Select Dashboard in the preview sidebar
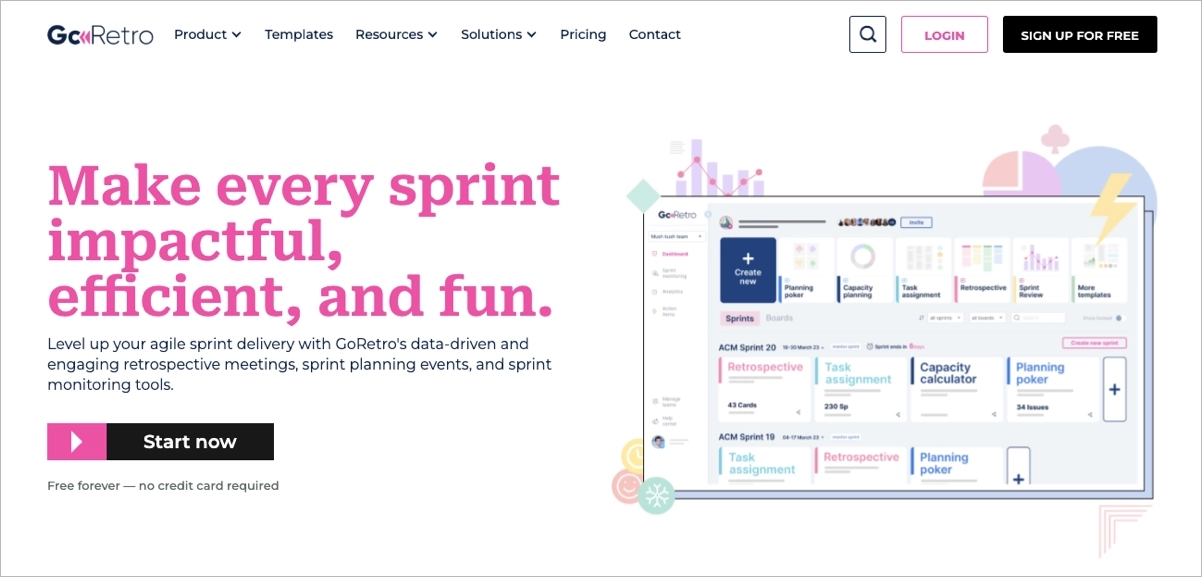1202x577 pixels. click(x=673, y=254)
